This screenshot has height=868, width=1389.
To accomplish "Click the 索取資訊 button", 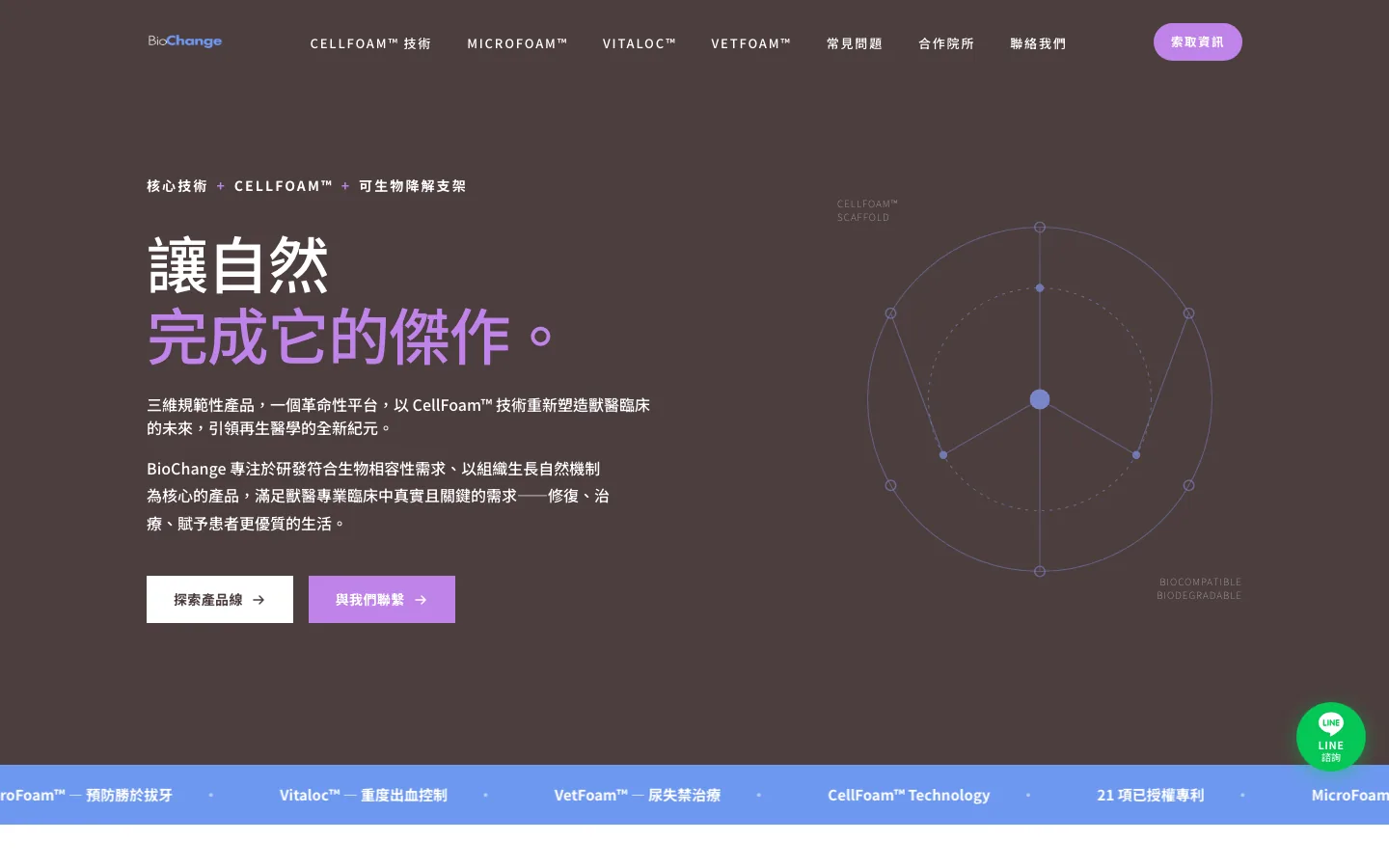I will click(x=1197, y=41).
